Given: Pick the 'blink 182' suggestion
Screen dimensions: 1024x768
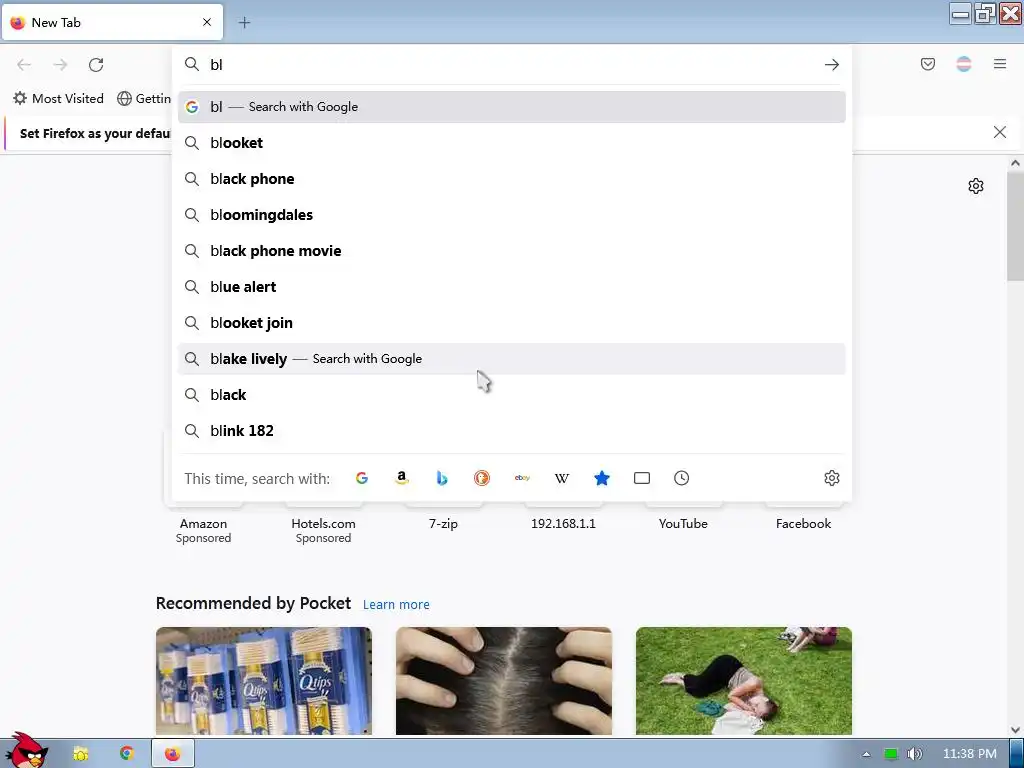Looking at the screenshot, I should (x=511, y=430).
